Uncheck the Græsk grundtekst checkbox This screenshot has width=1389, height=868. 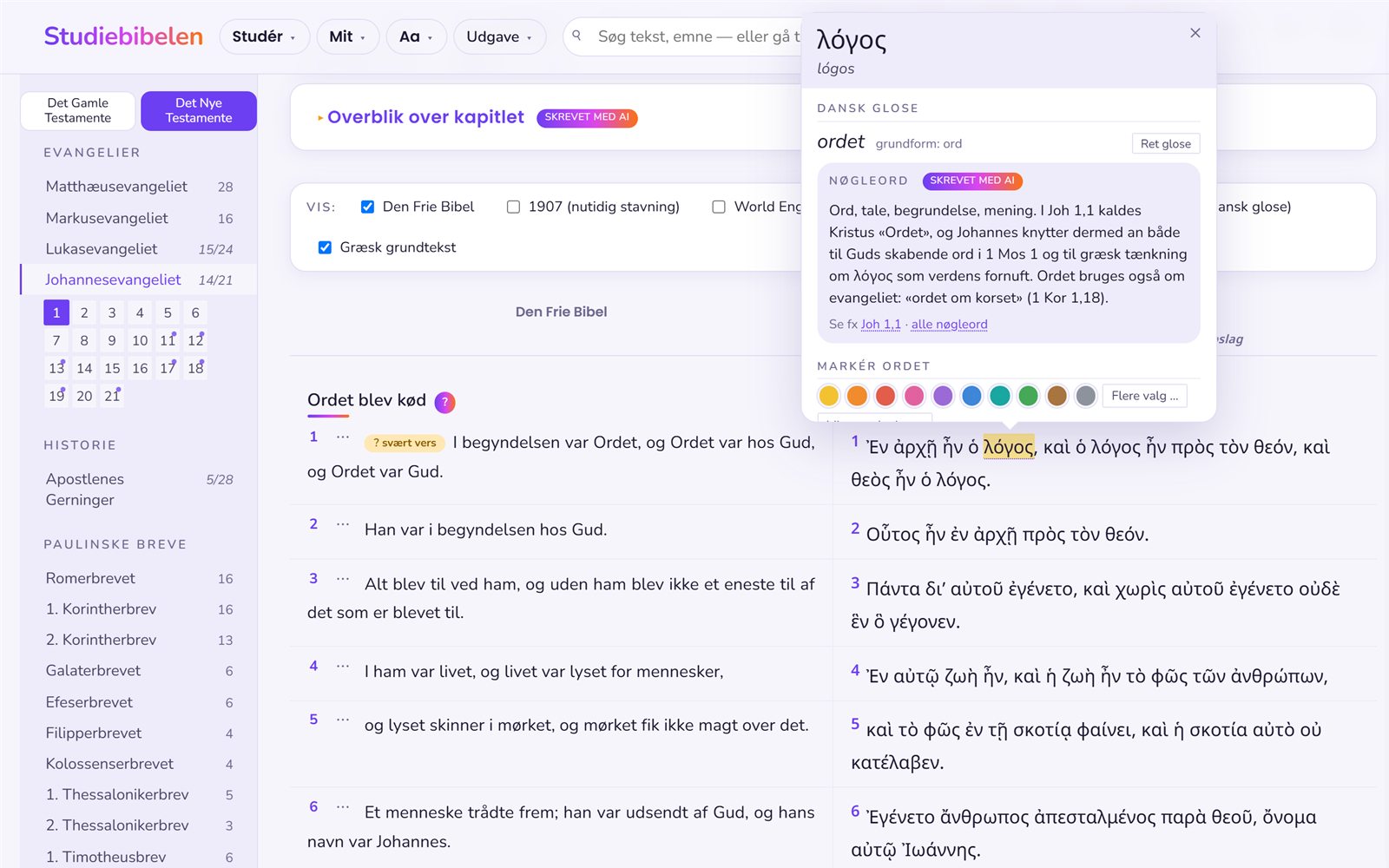(x=325, y=247)
